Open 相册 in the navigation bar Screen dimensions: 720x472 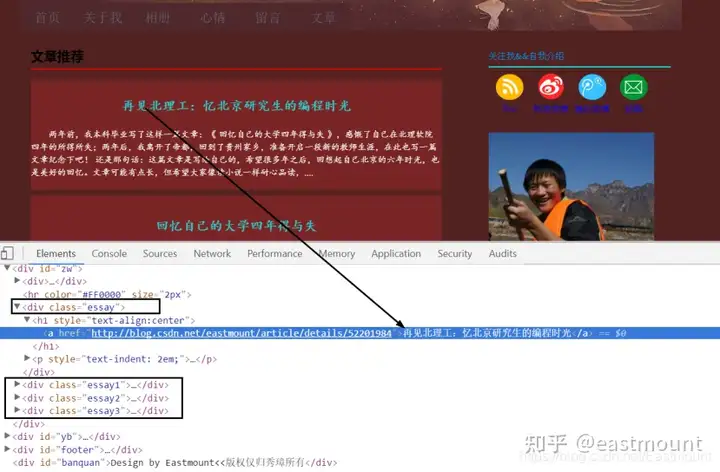coord(158,18)
